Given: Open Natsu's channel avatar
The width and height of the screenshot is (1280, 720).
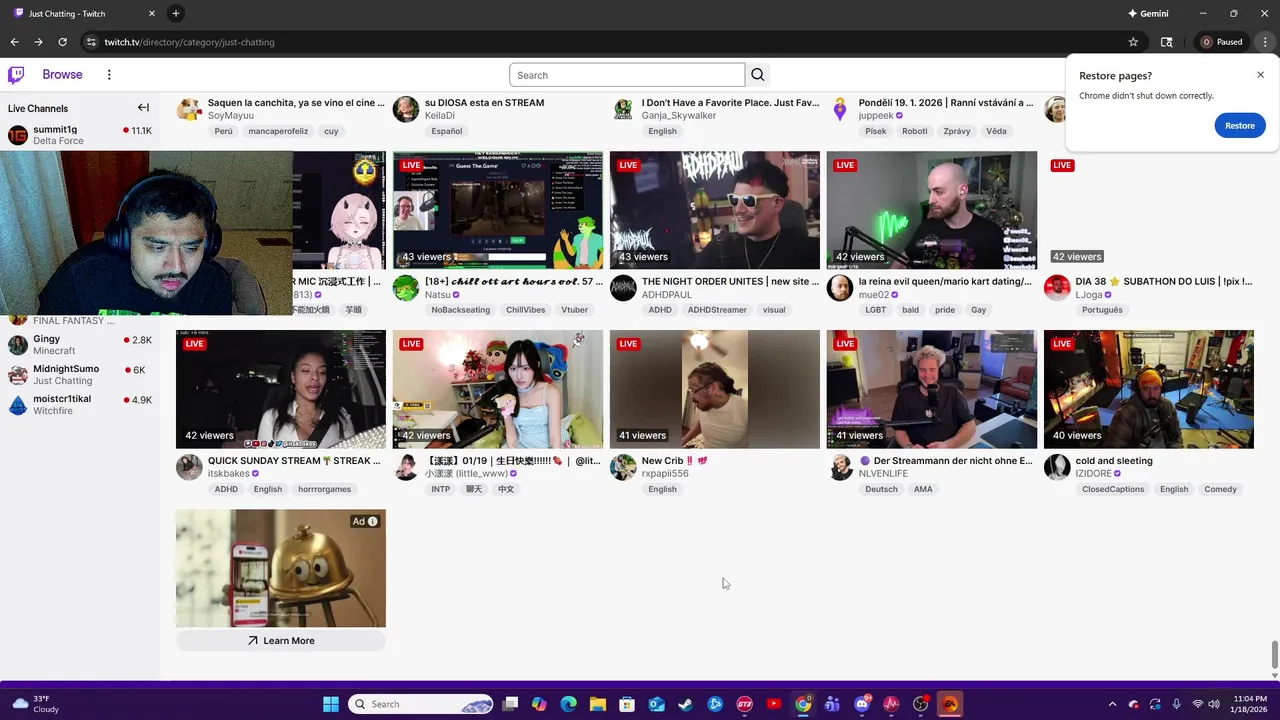Looking at the screenshot, I should pyautogui.click(x=406, y=288).
